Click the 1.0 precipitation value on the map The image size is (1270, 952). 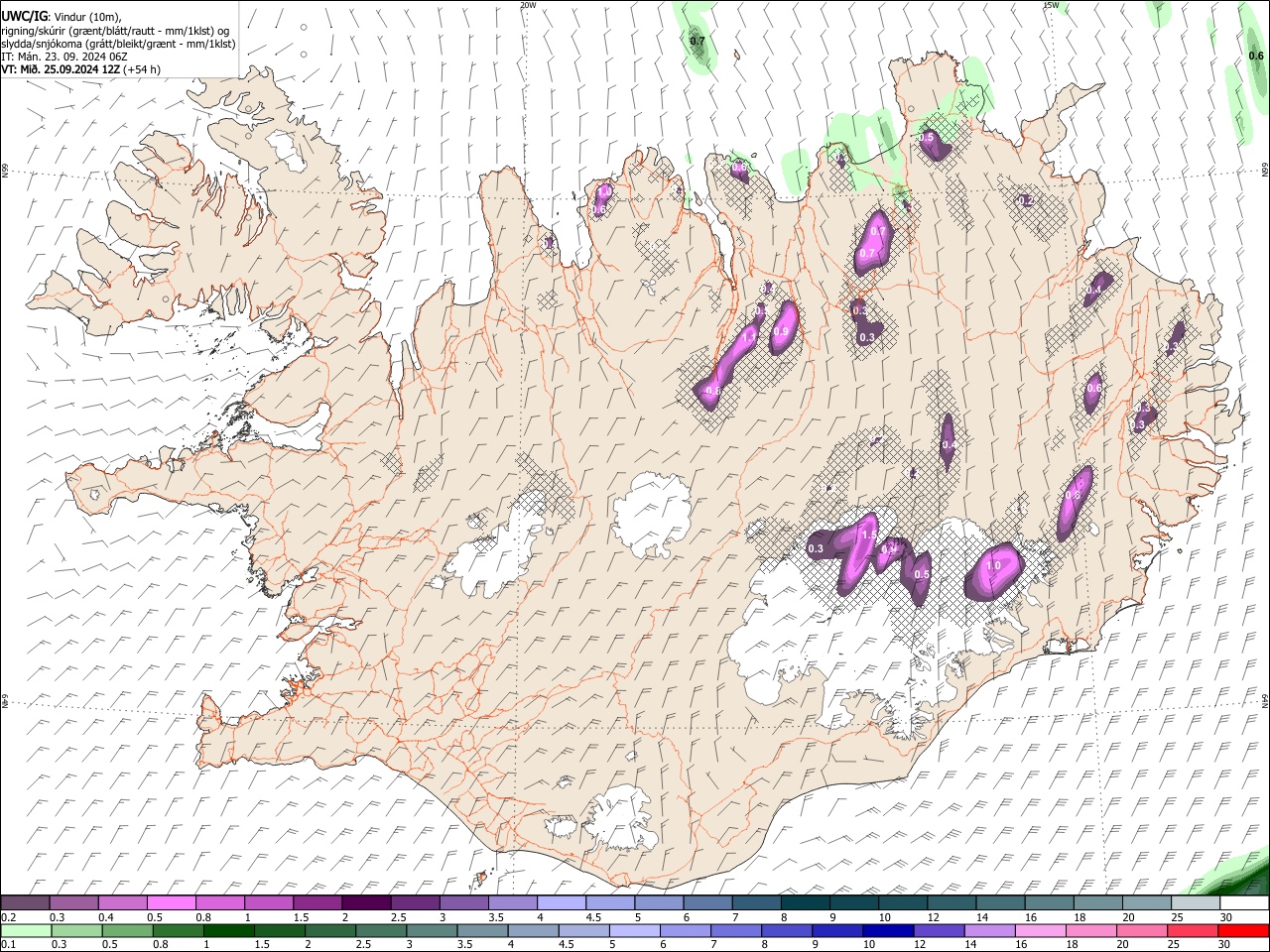pos(993,566)
